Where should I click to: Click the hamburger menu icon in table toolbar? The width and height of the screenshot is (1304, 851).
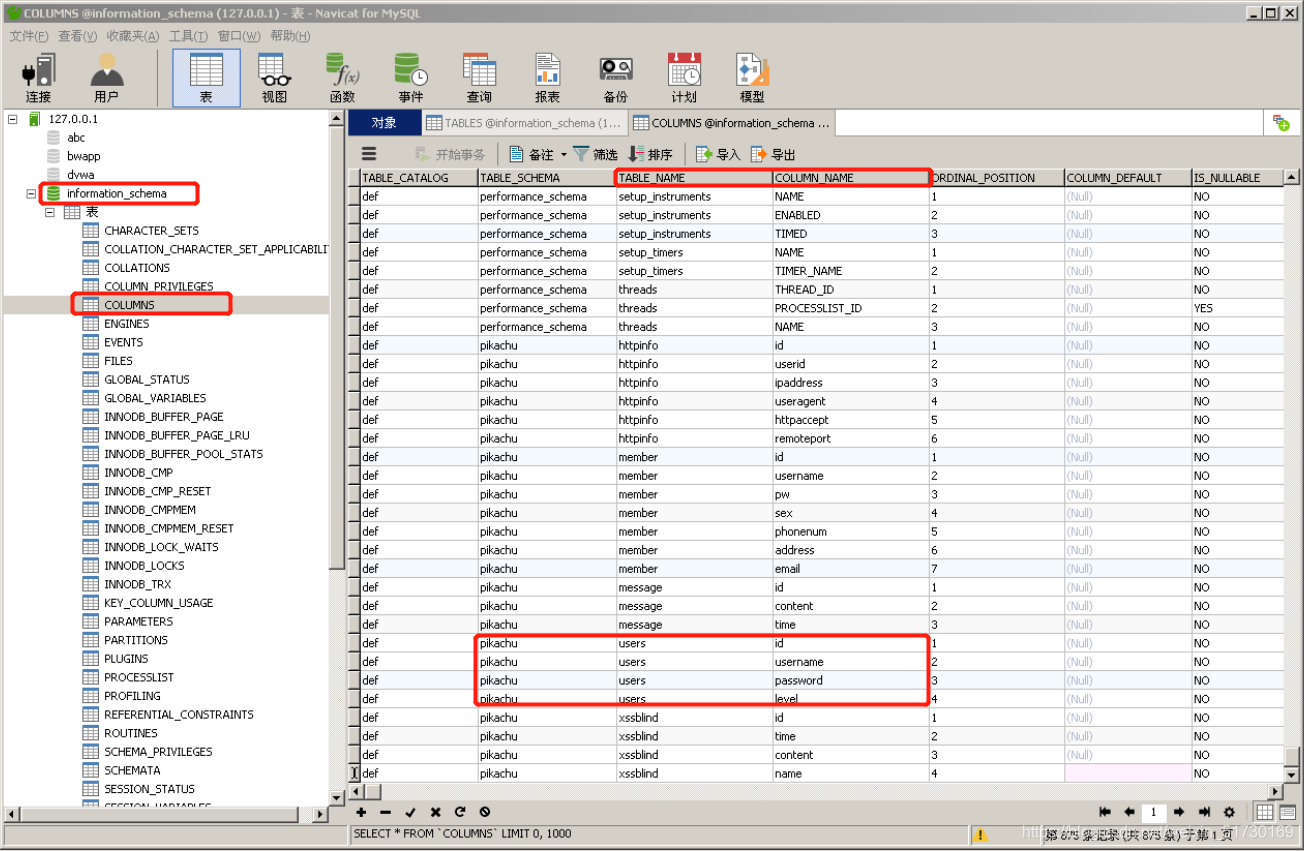pyautogui.click(x=369, y=154)
